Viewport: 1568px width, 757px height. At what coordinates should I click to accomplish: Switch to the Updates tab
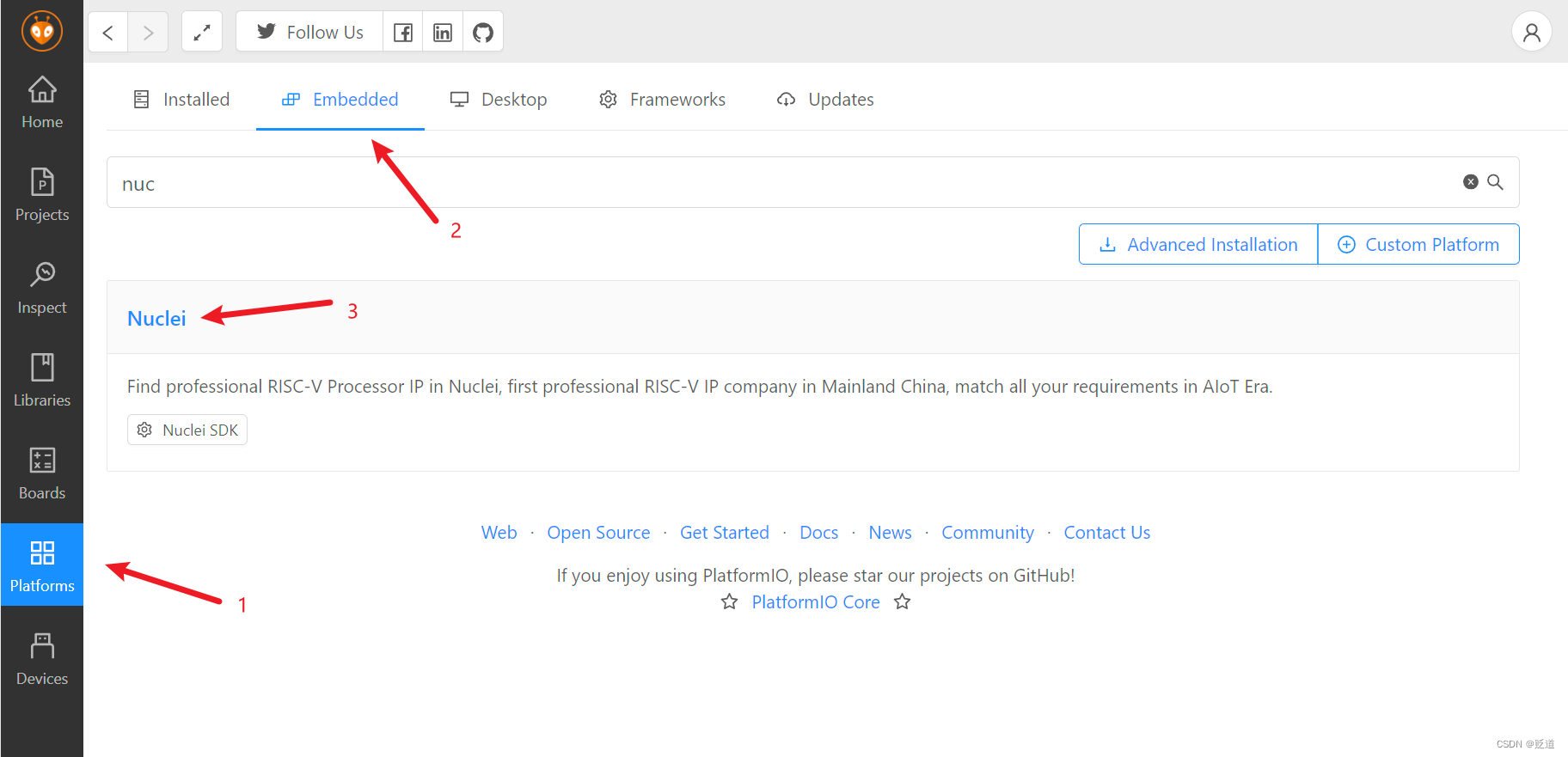[825, 100]
